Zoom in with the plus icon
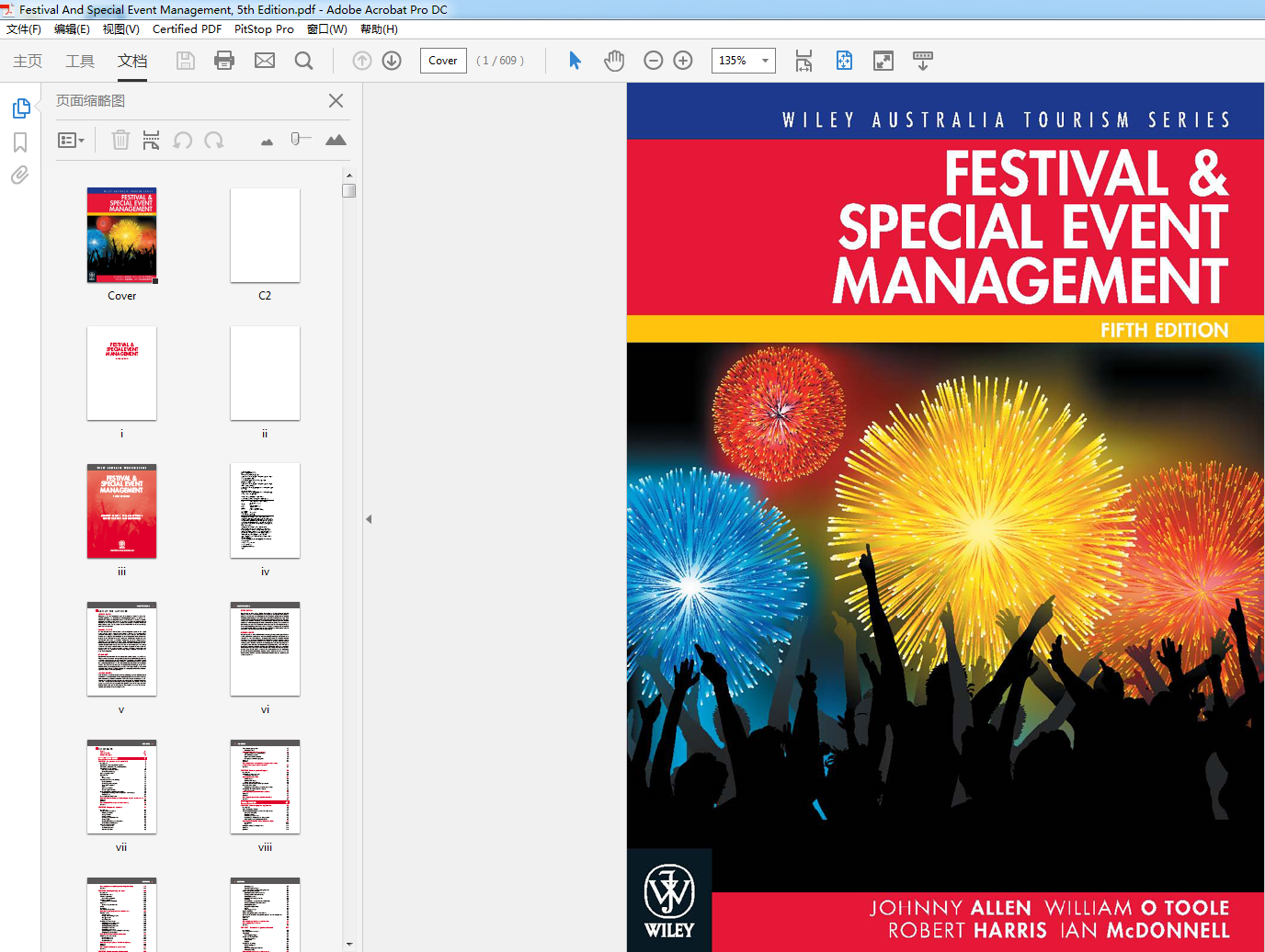 click(x=683, y=61)
